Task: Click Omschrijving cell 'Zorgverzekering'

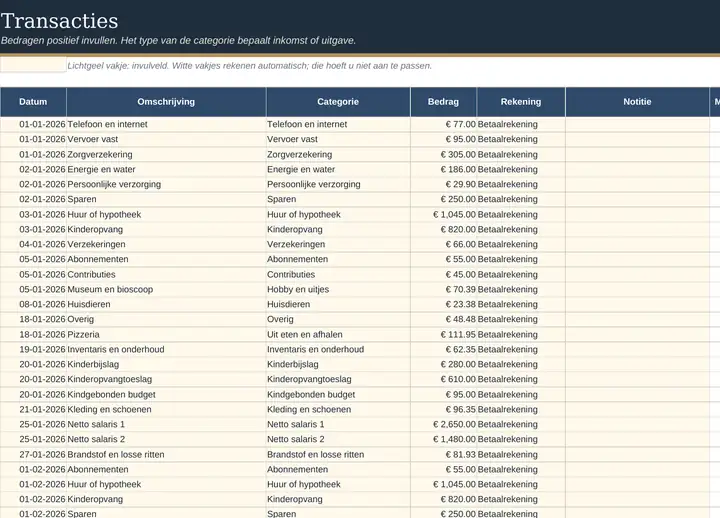Action: 166,154
